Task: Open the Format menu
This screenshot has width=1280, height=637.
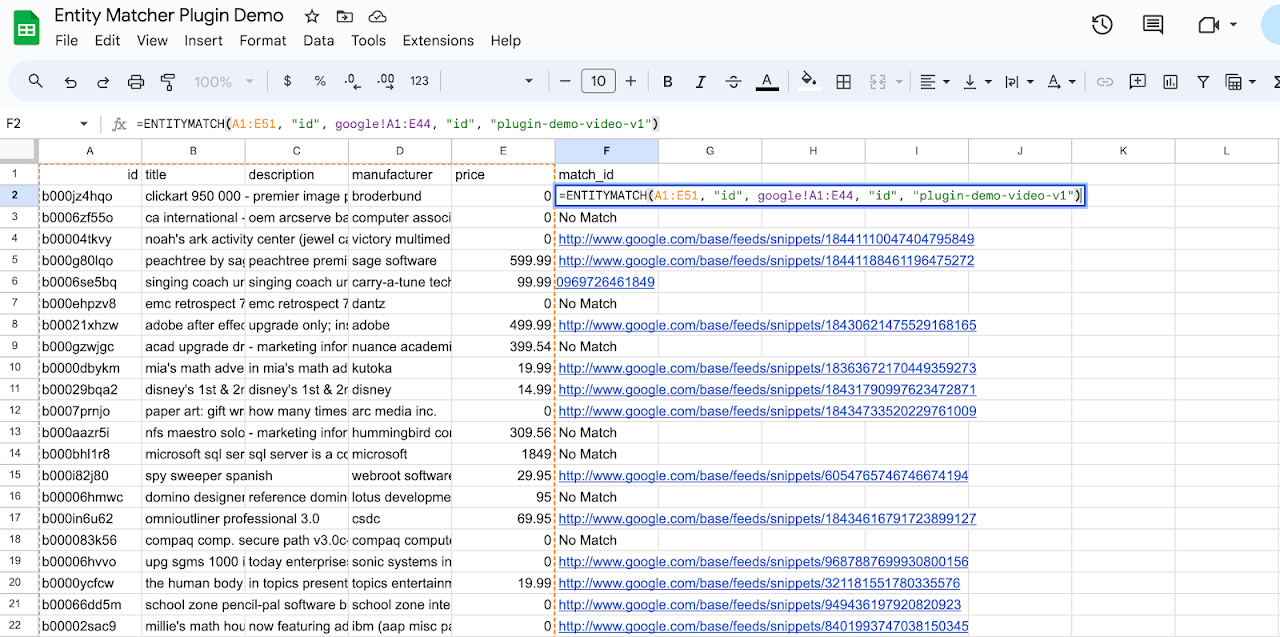Action: 263,41
